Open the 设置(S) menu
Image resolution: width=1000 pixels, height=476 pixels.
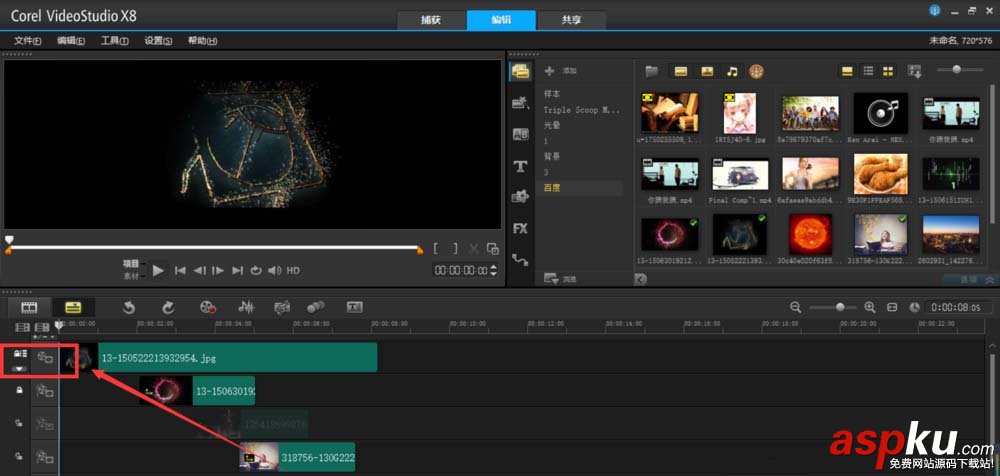click(x=158, y=41)
